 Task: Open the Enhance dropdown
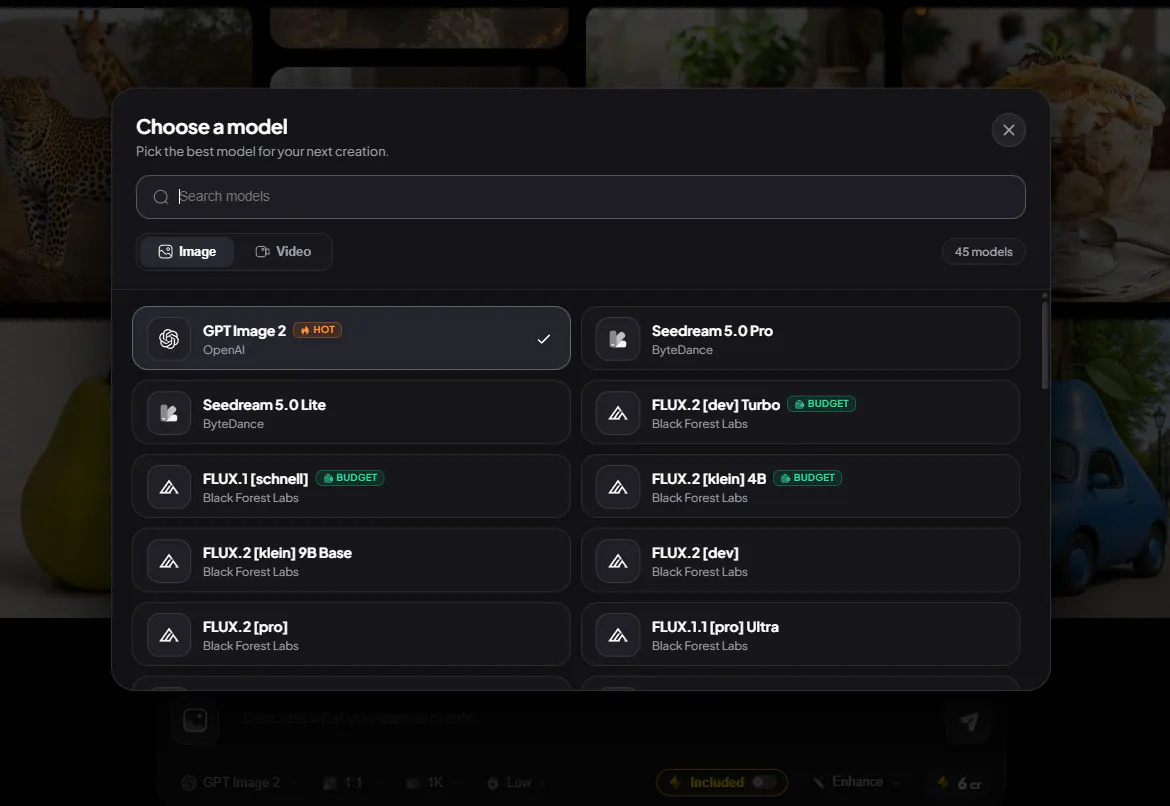tap(857, 781)
